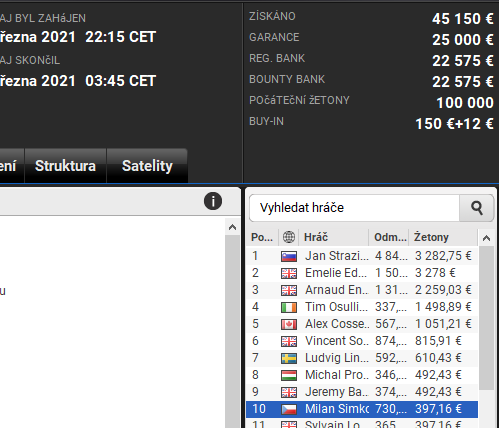Click the globe country column icon
This screenshot has width=499, height=428.
click(289, 237)
